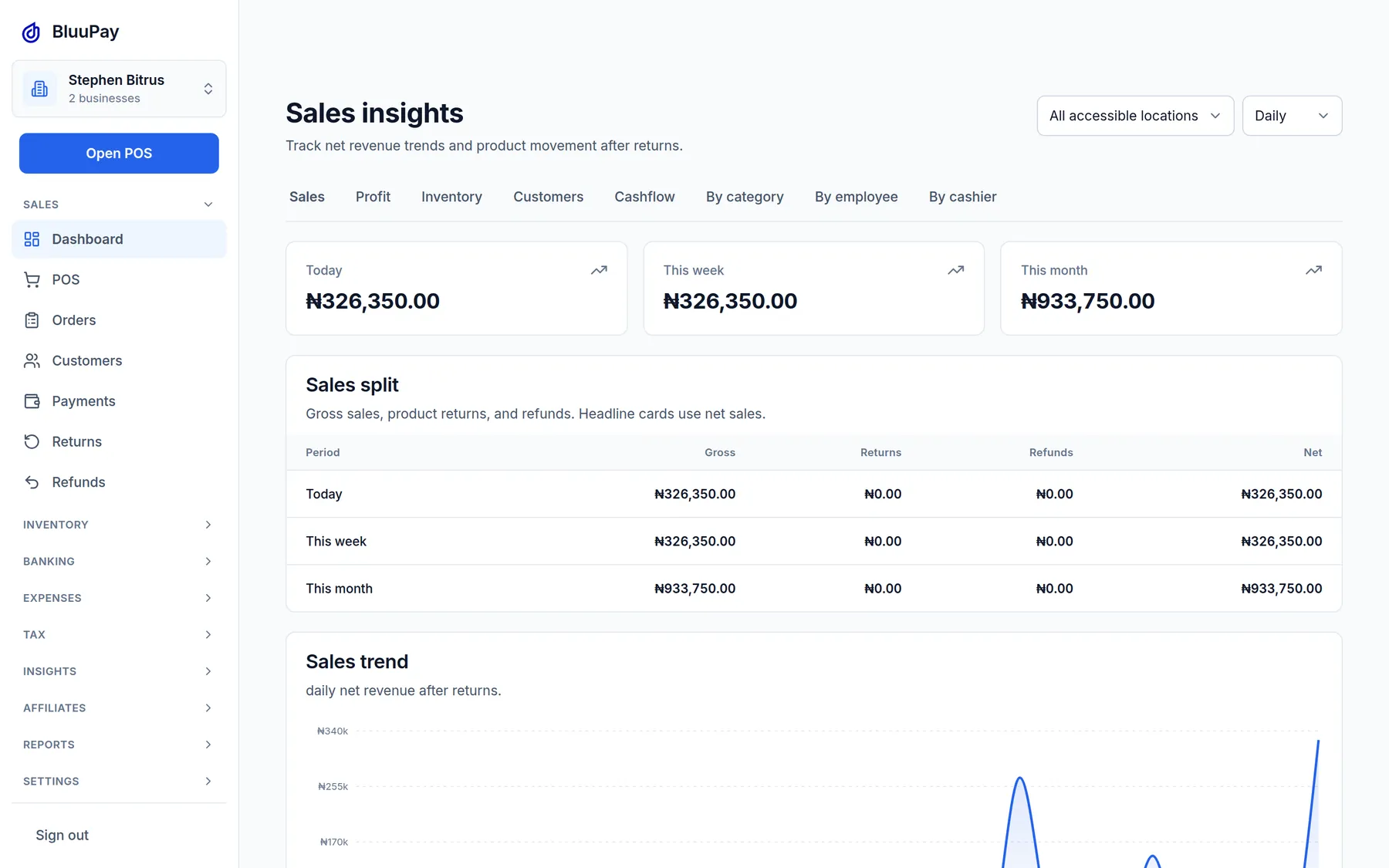Expand the EXPENSES sidebar section
Image resolution: width=1389 pixels, height=868 pixels.
[x=119, y=598]
